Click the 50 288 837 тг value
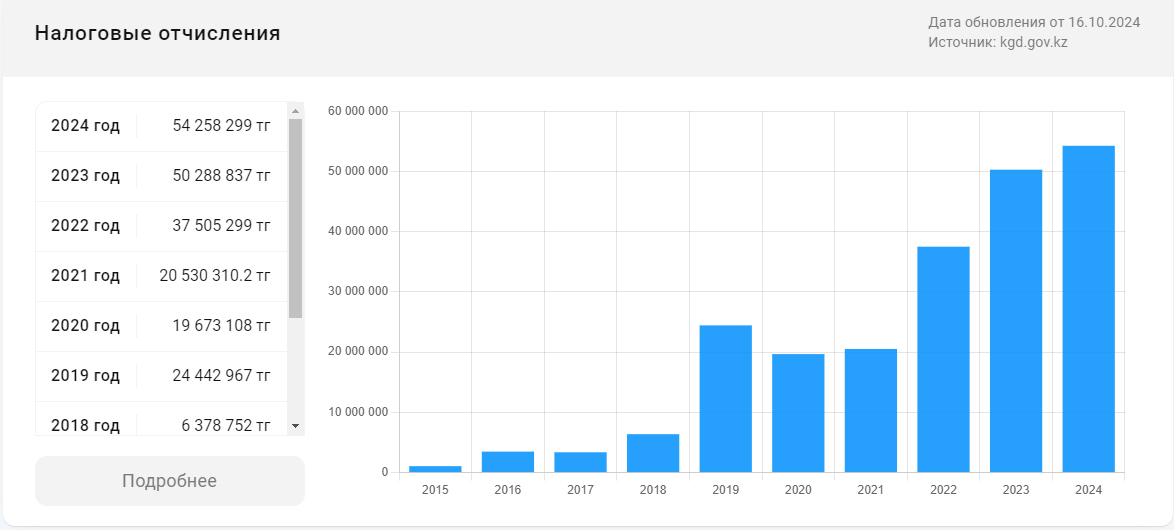The image size is (1174, 530). (222, 176)
